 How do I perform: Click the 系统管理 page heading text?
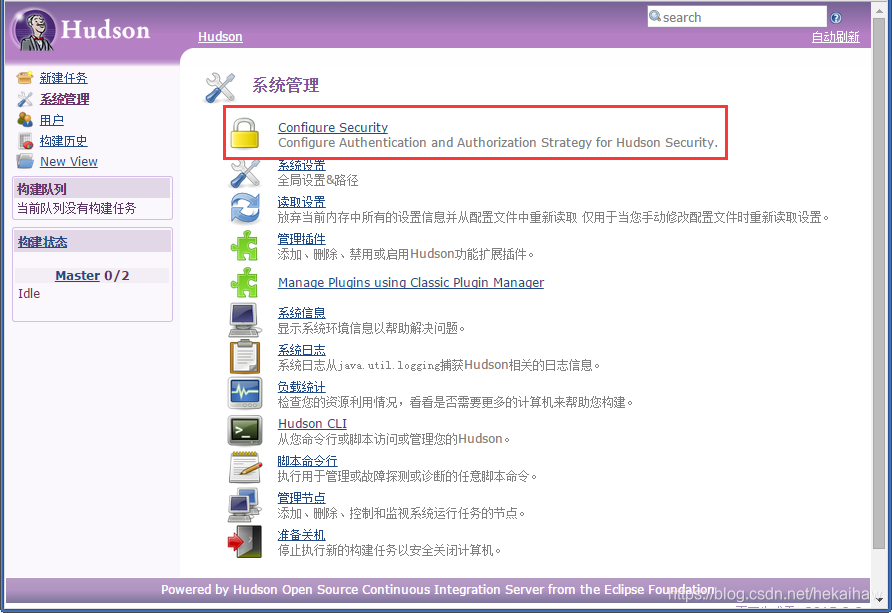click(286, 85)
